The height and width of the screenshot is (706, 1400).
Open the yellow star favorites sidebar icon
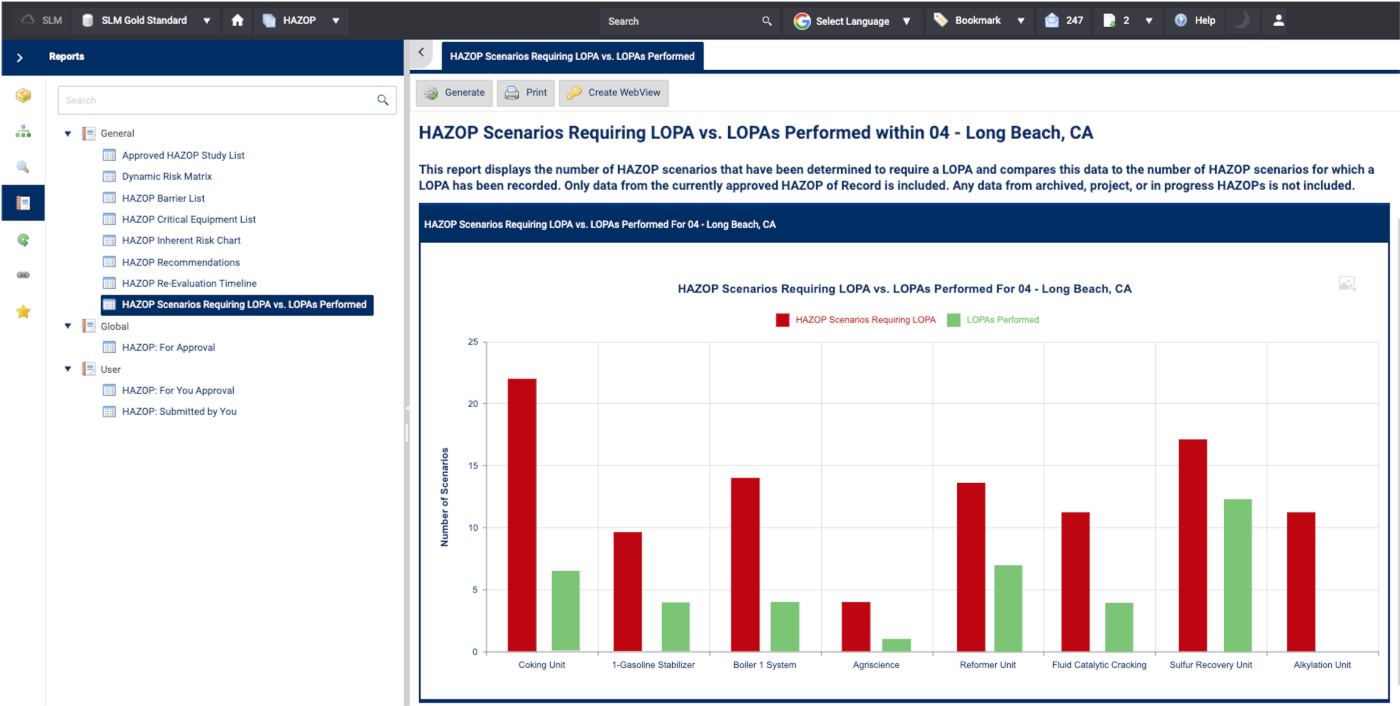[23, 312]
